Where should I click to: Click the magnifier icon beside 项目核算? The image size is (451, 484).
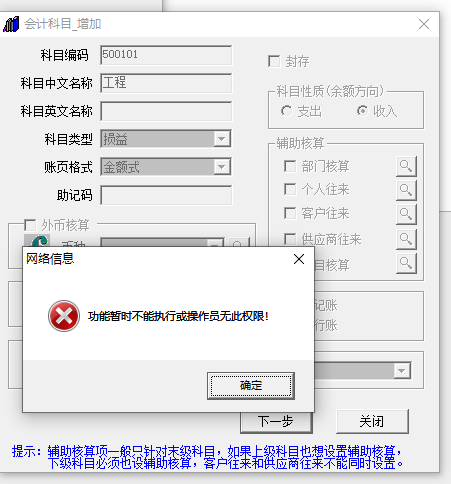406,264
